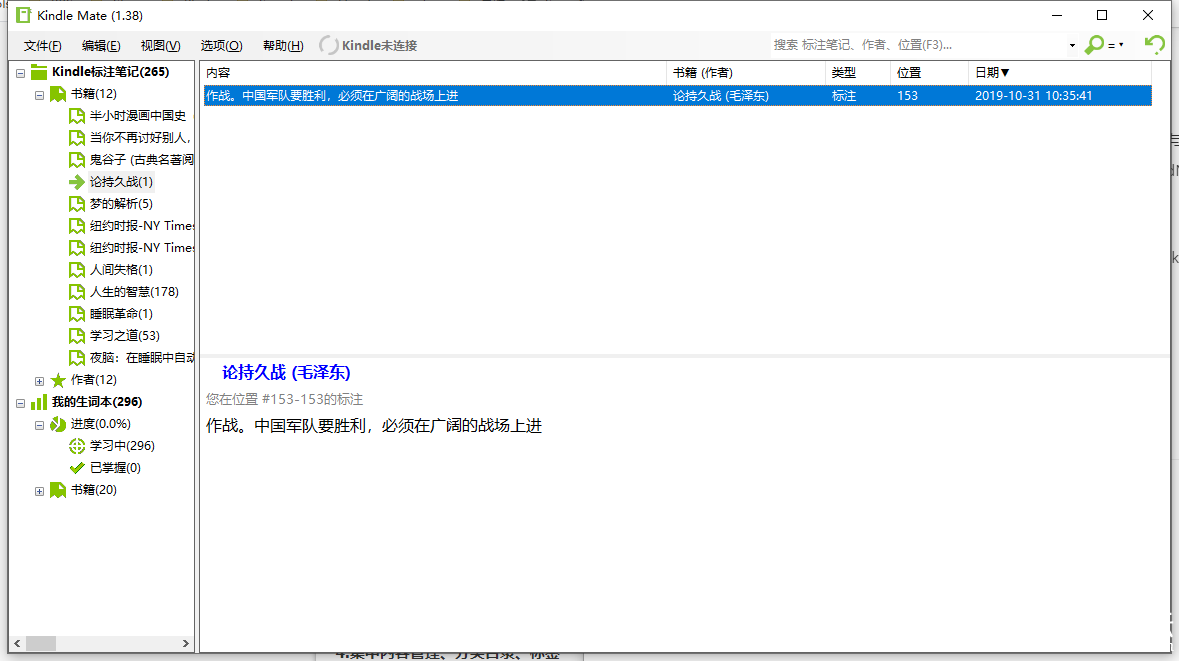Click the 标注 type cell

click(844, 96)
